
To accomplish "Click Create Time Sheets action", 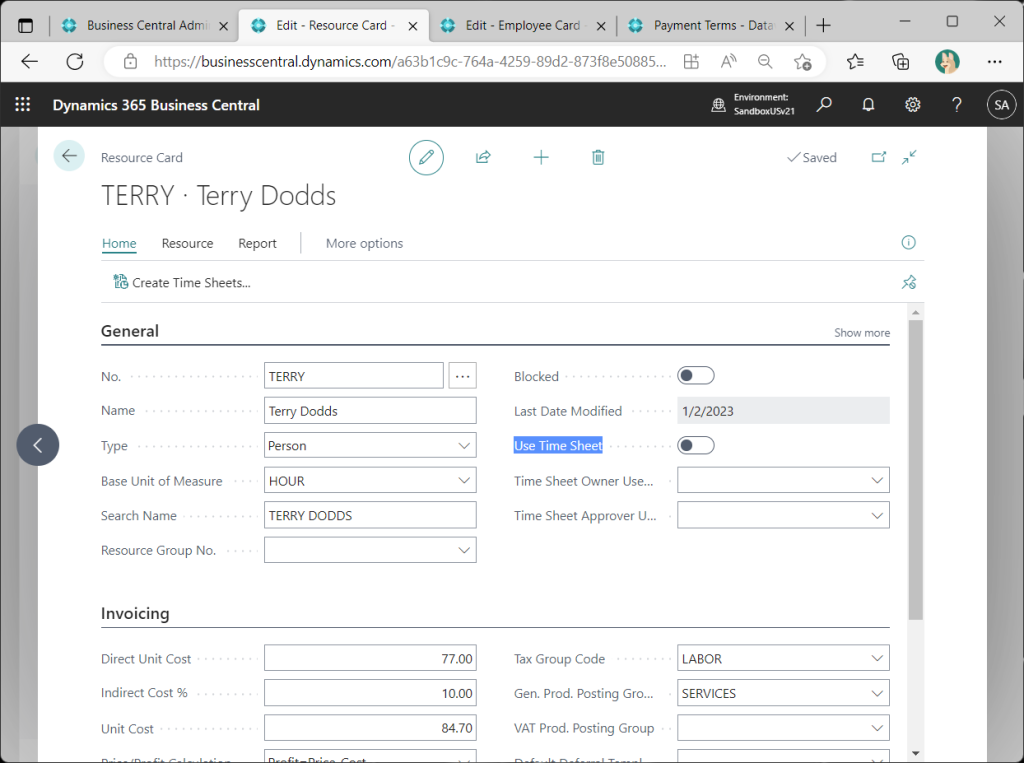I will pos(182,282).
